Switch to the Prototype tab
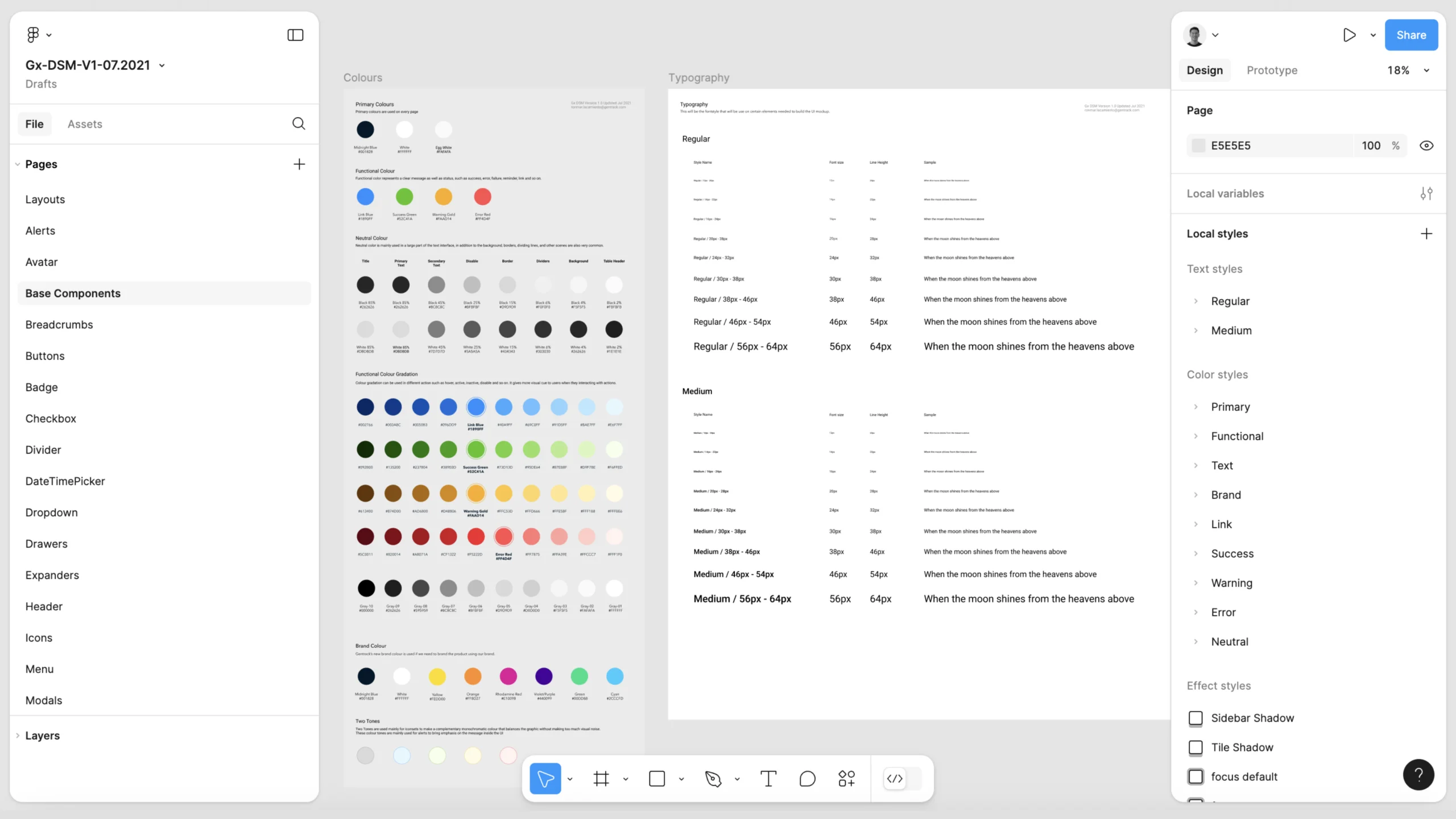Viewport: 1456px width, 819px height. [1272, 71]
